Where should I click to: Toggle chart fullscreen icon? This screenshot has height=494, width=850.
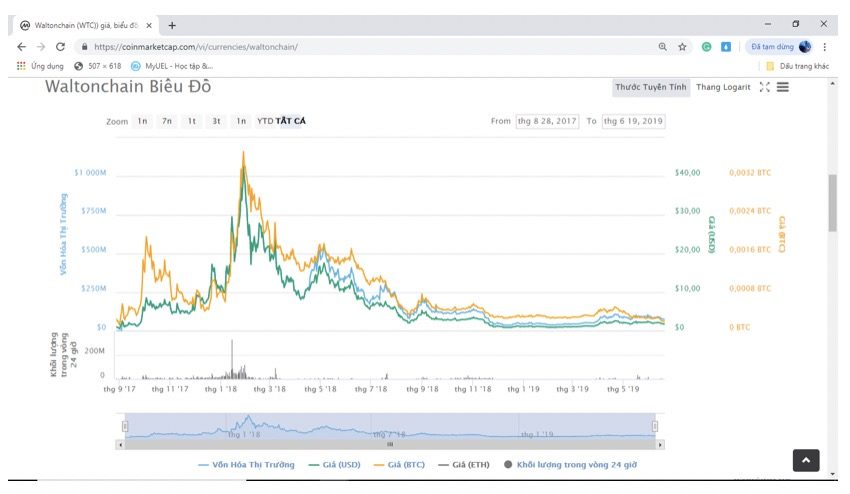(x=764, y=87)
